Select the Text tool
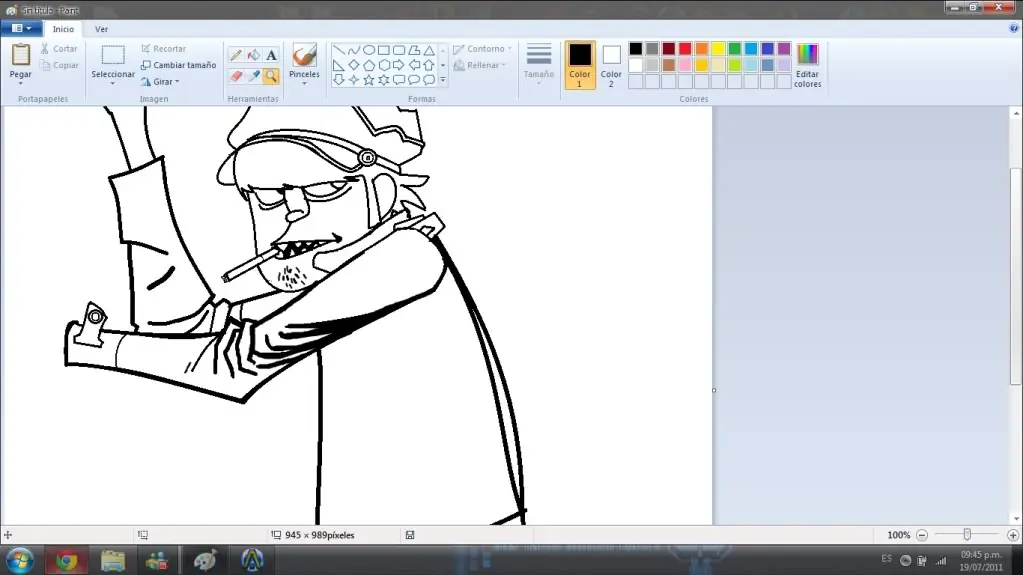Viewport: 1023px width, 575px height. (271, 55)
